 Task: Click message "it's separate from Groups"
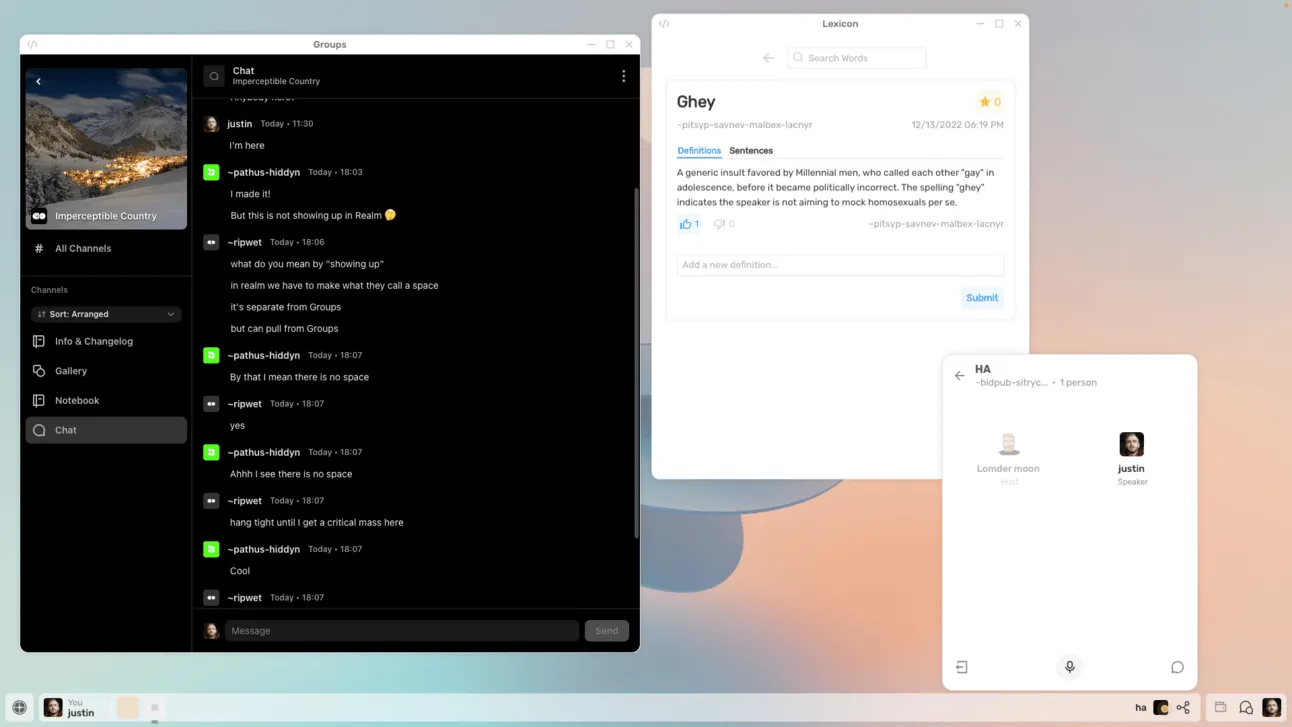coord(285,307)
